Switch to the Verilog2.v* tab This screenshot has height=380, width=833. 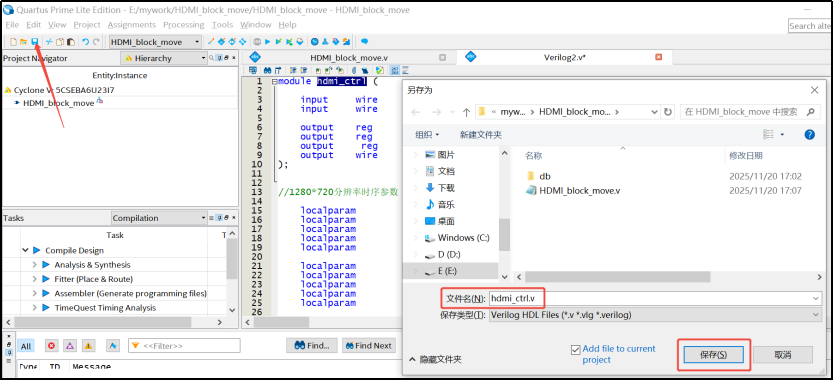(565, 57)
